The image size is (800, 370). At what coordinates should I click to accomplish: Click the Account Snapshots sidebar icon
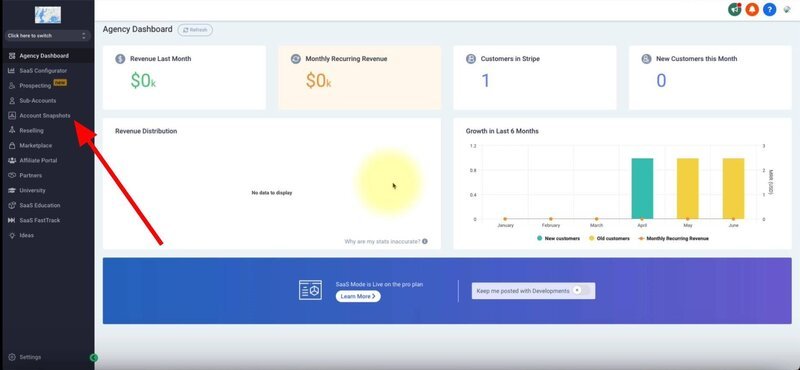tap(12, 115)
